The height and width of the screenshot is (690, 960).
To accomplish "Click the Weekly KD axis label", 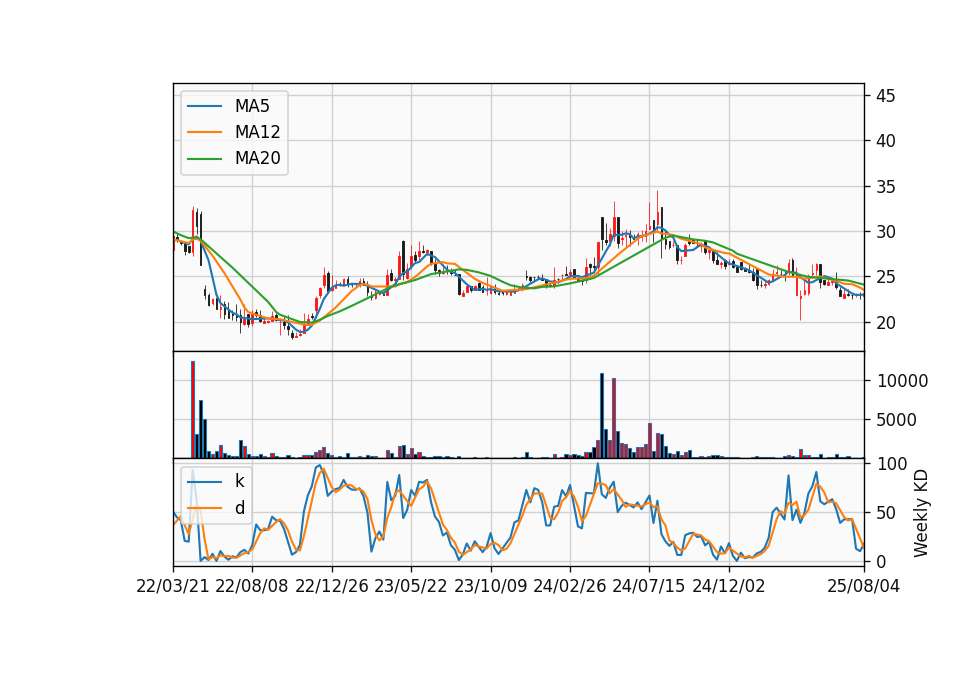I will pyautogui.click(x=920, y=513).
